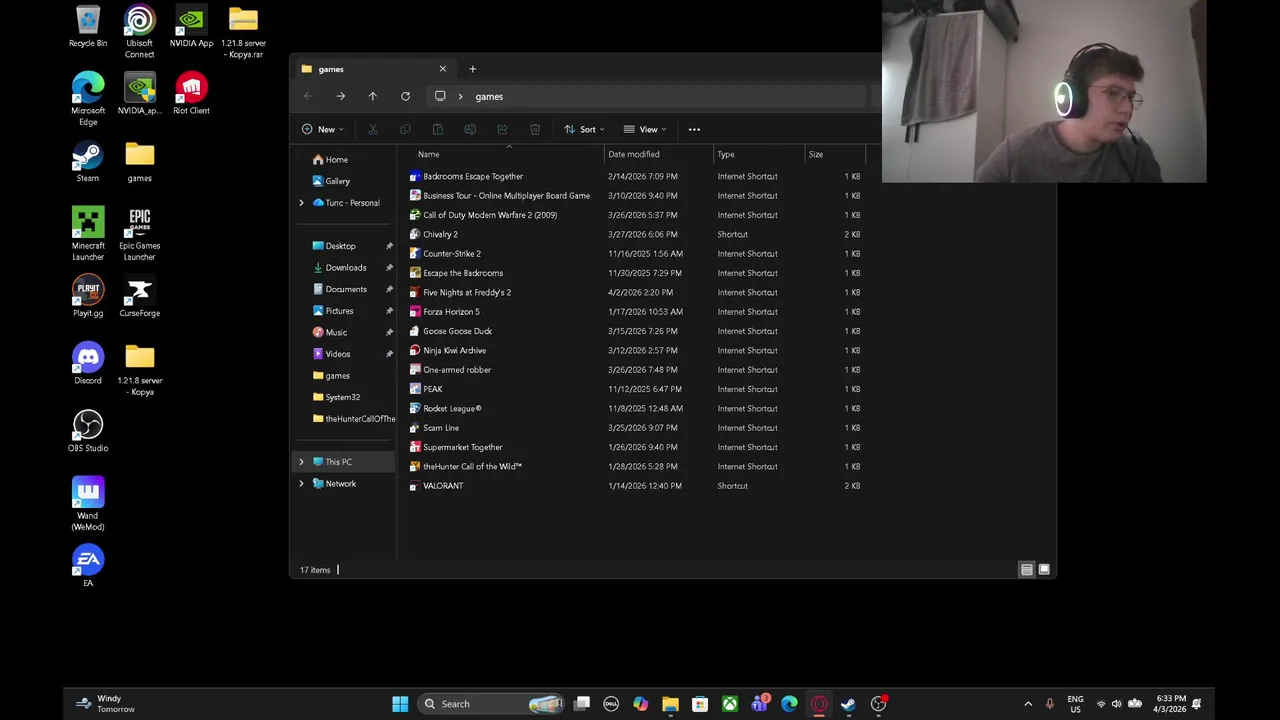This screenshot has width=1280, height=720.
Task: Go forward in File Explorer navigation
Action: [x=340, y=96]
